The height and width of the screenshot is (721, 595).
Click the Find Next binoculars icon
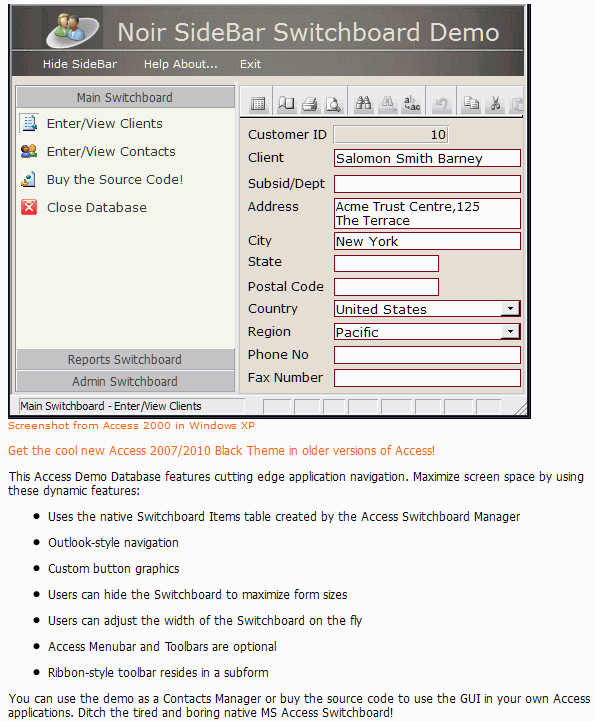click(x=388, y=104)
